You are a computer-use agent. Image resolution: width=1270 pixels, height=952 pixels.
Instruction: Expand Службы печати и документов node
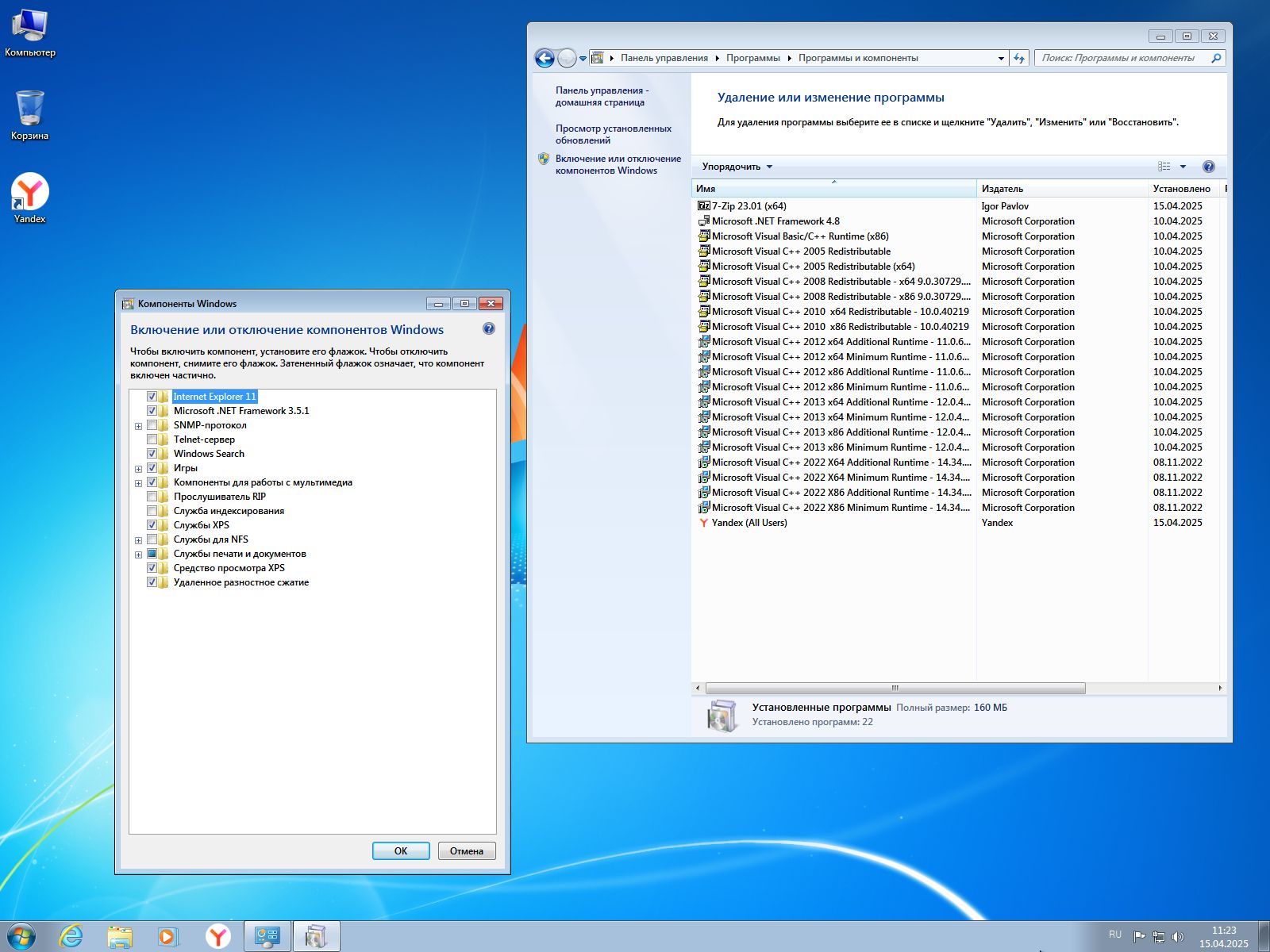(138, 555)
